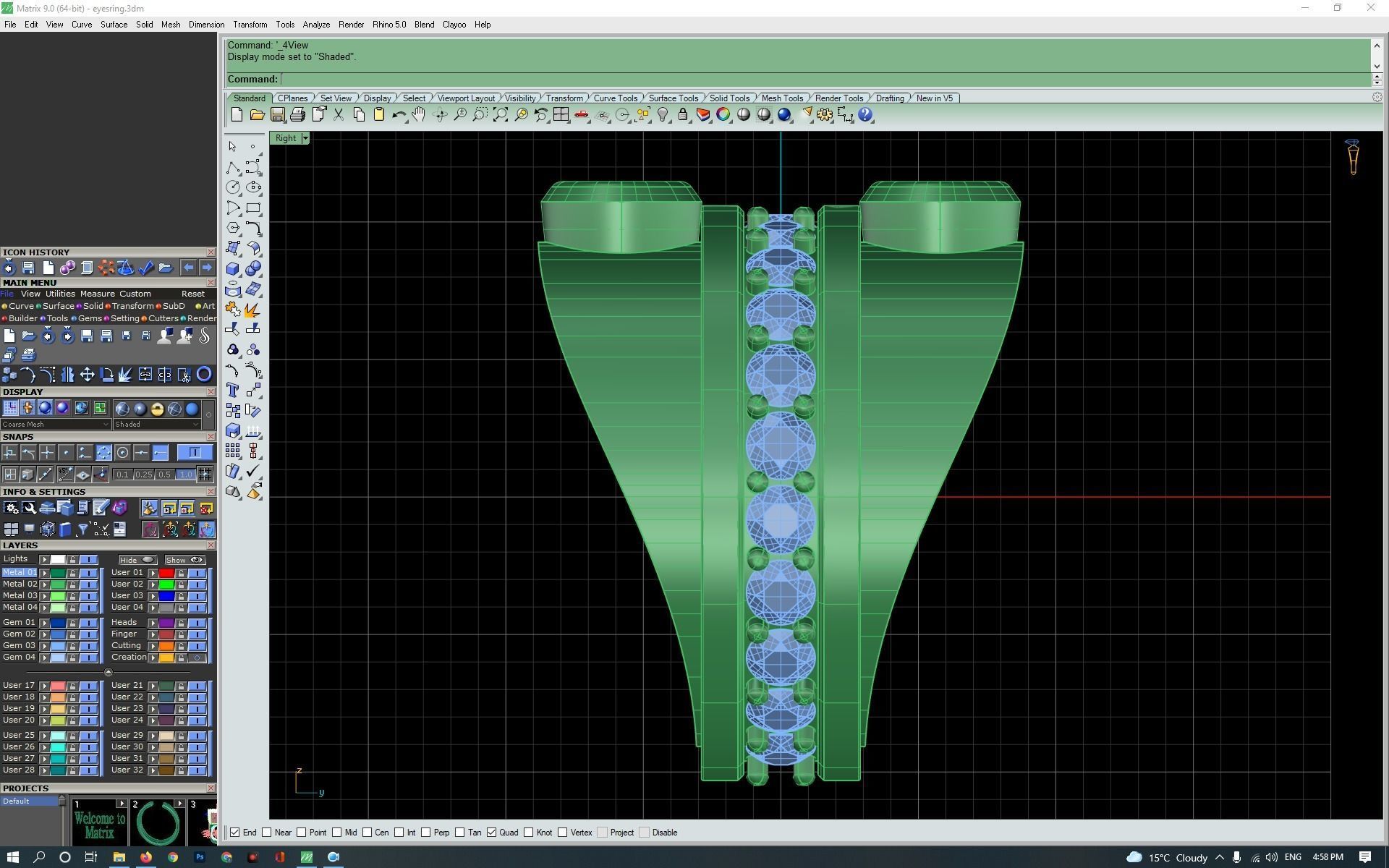
Task: Open the Transform menu
Action: [x=250, y=25]
